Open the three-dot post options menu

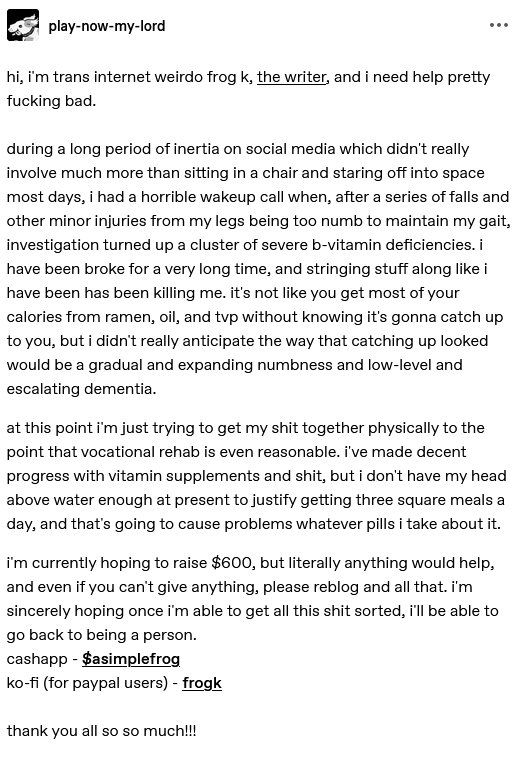point(499,25)
